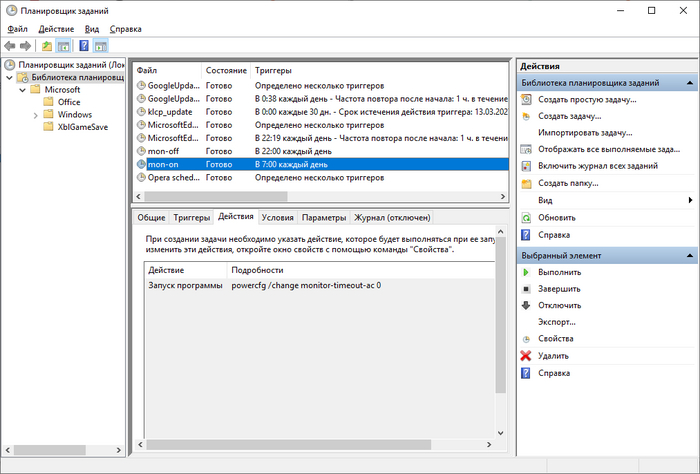This screenshot has width=700, height=474.
Task: Click the clock icon of mon-off task
Action: coord(141,151)
